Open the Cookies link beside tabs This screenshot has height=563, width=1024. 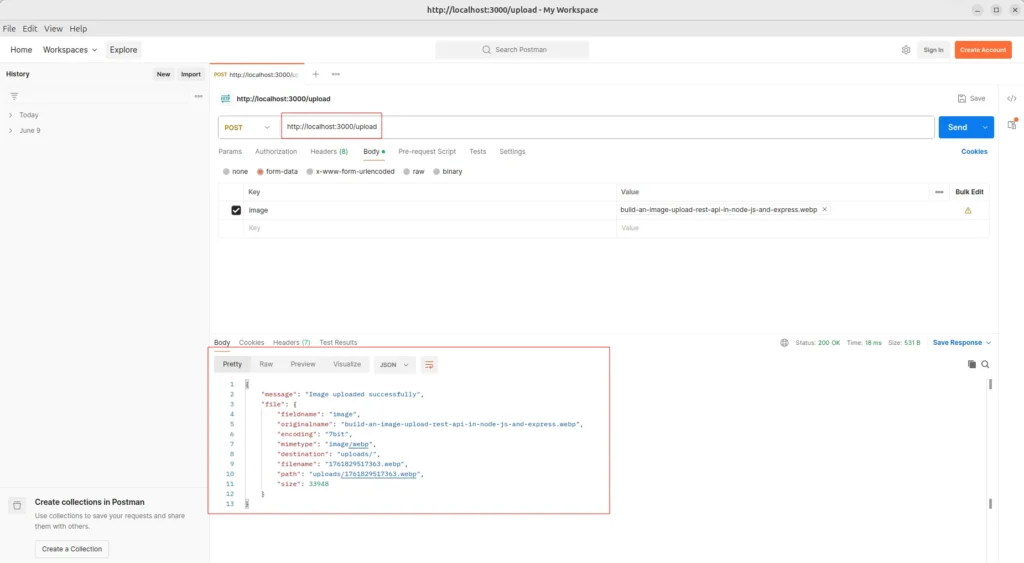pyautogui.click(x=974, y=152)
